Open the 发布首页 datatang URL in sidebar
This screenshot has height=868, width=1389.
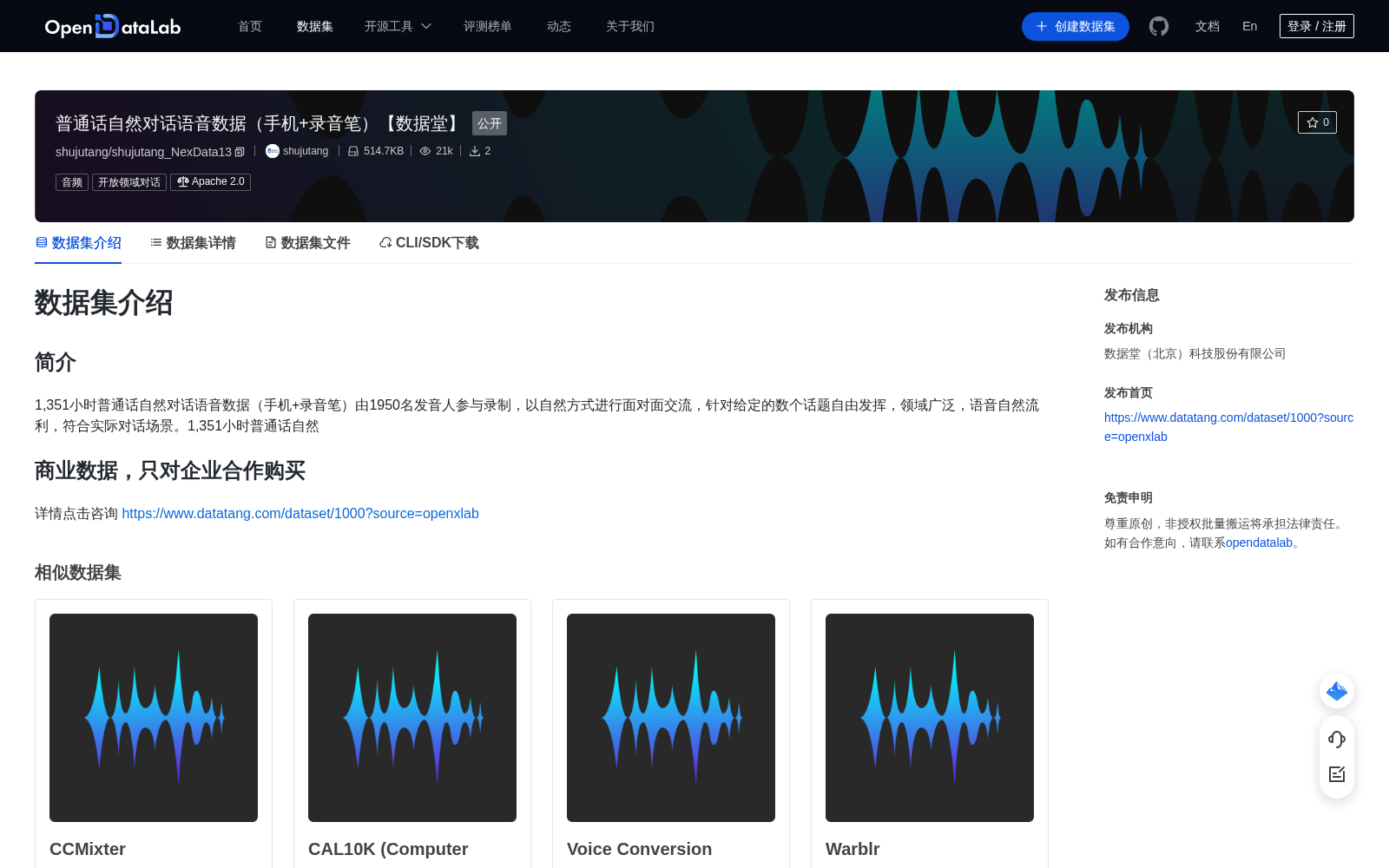click(x=1228, y=427)
